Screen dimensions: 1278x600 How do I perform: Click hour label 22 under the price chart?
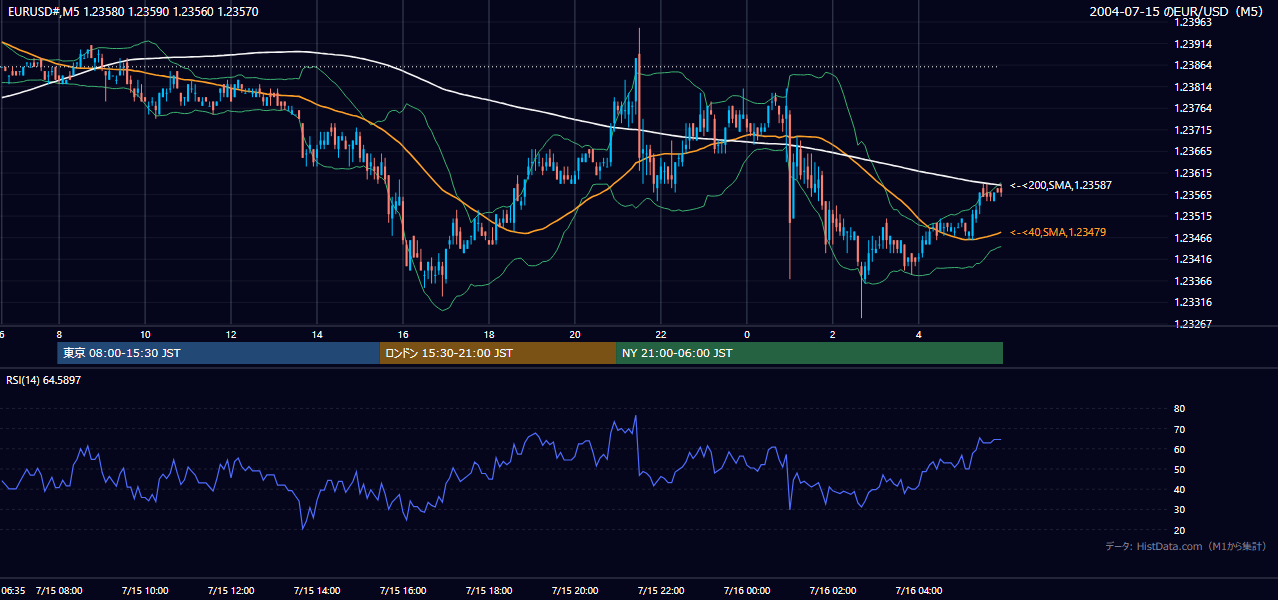tap(661, 334)
